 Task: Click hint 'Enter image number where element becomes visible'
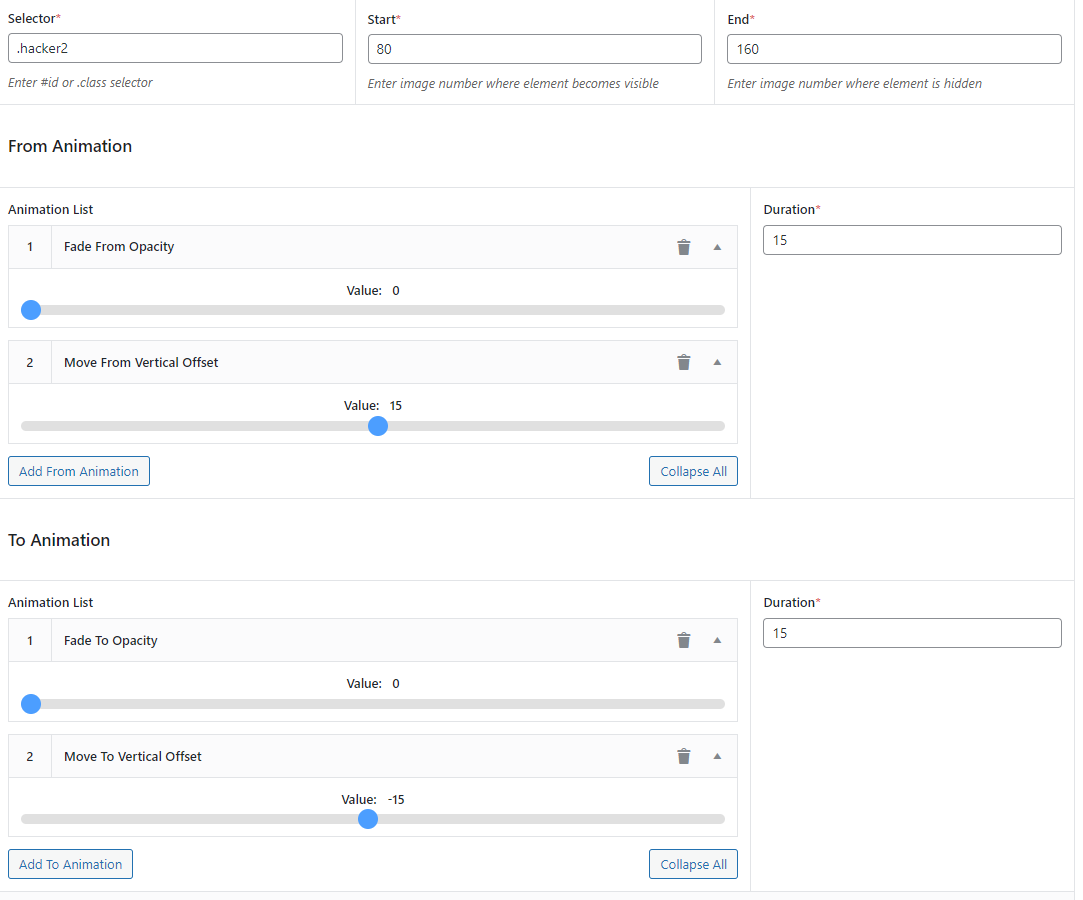(513, 84)
